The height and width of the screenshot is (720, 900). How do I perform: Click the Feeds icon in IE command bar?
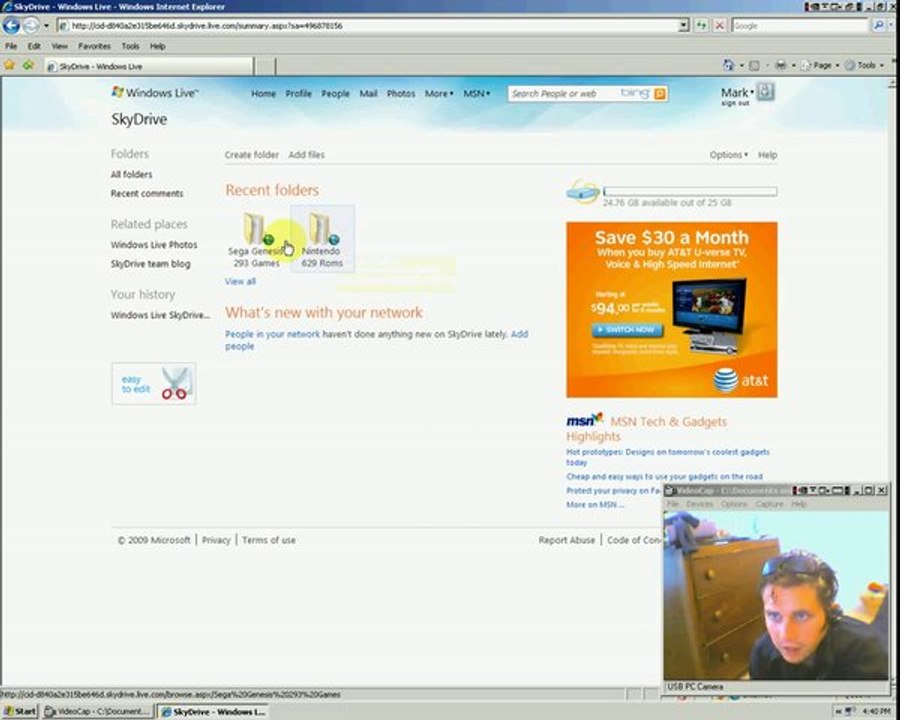click(x=754, y=65)
